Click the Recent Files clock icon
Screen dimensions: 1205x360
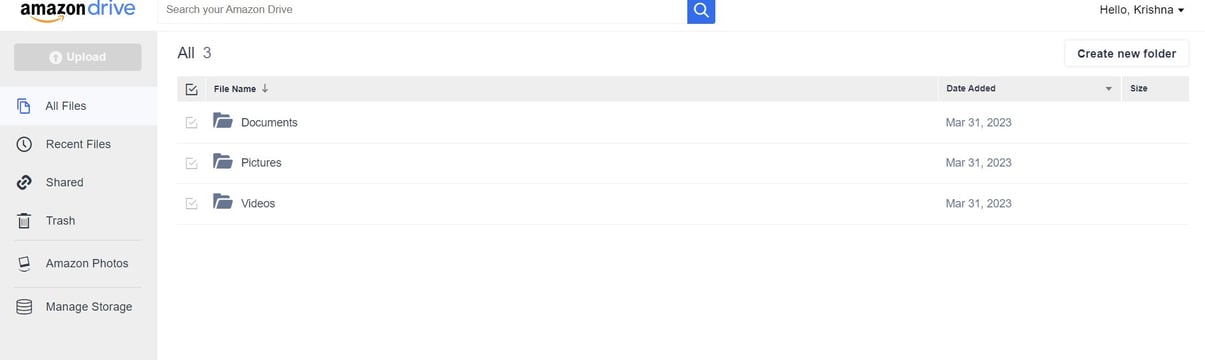[24, 144]
